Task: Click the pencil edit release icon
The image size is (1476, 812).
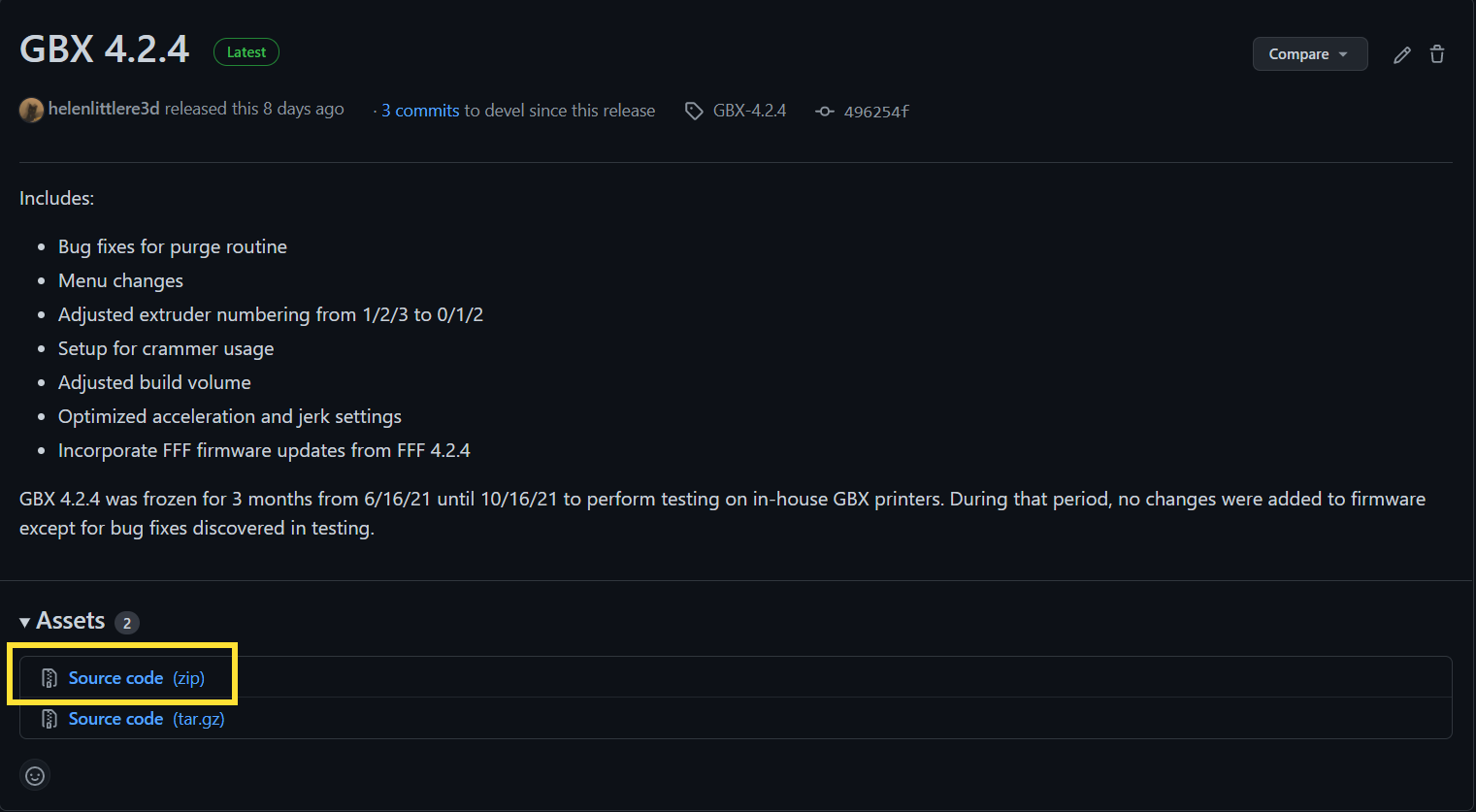Action: coord(1401,55)
